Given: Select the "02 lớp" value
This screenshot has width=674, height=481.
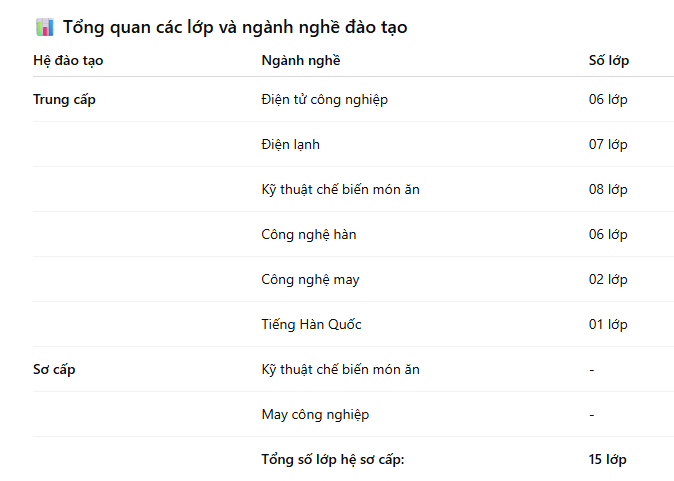Looking at the screenshot, I should click(x=608, y=280).
